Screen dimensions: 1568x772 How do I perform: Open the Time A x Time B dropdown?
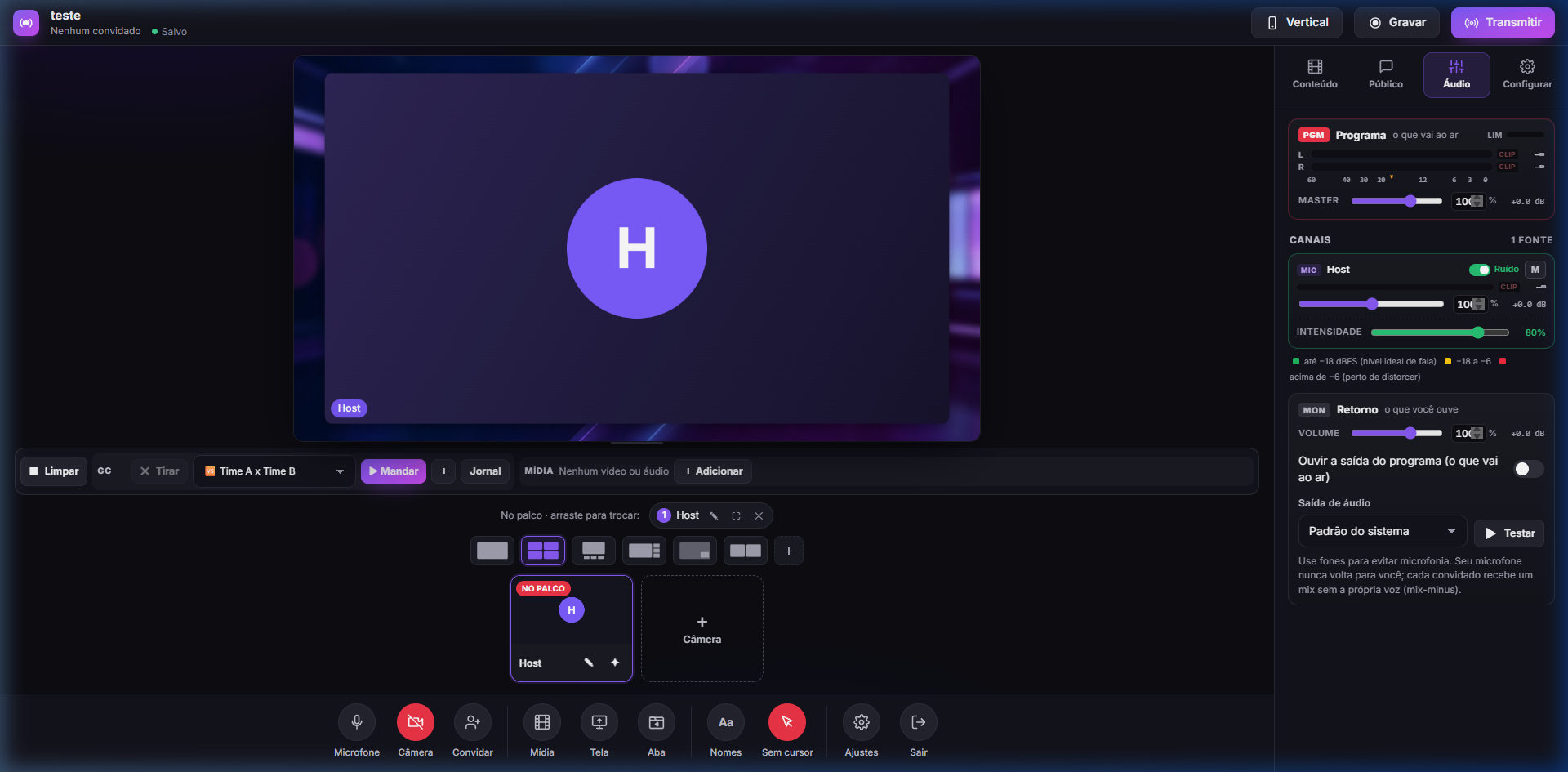pos(274,471)
